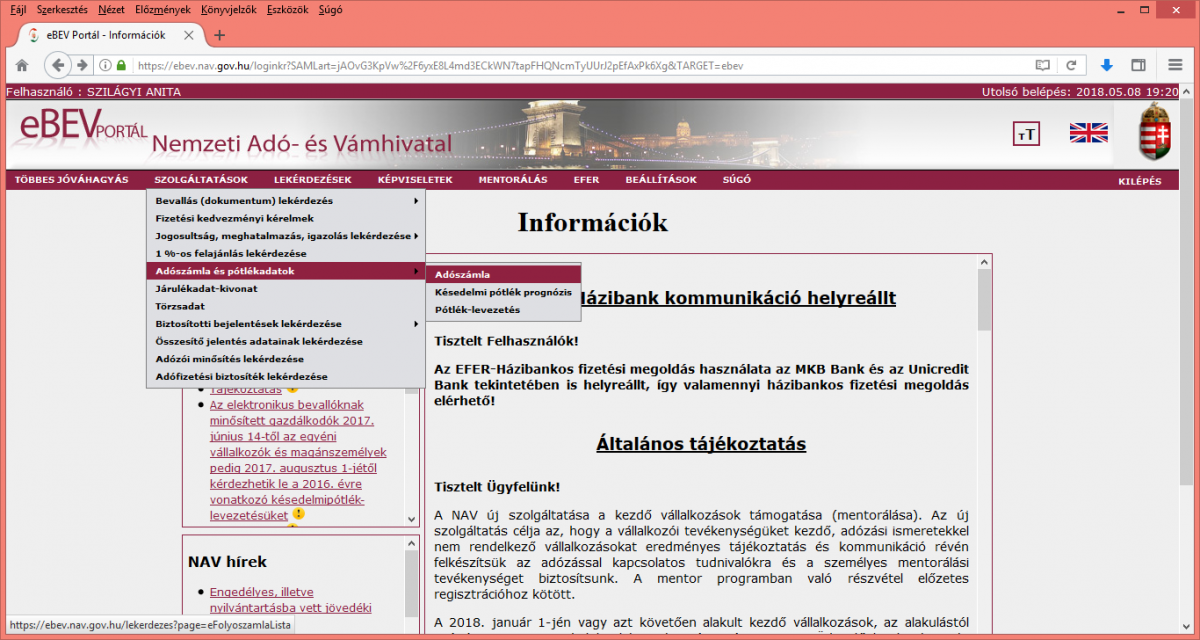Open the LEKÉRDEZÉSEK menu
Viewport: 1200px width, 640px height.
312,180
